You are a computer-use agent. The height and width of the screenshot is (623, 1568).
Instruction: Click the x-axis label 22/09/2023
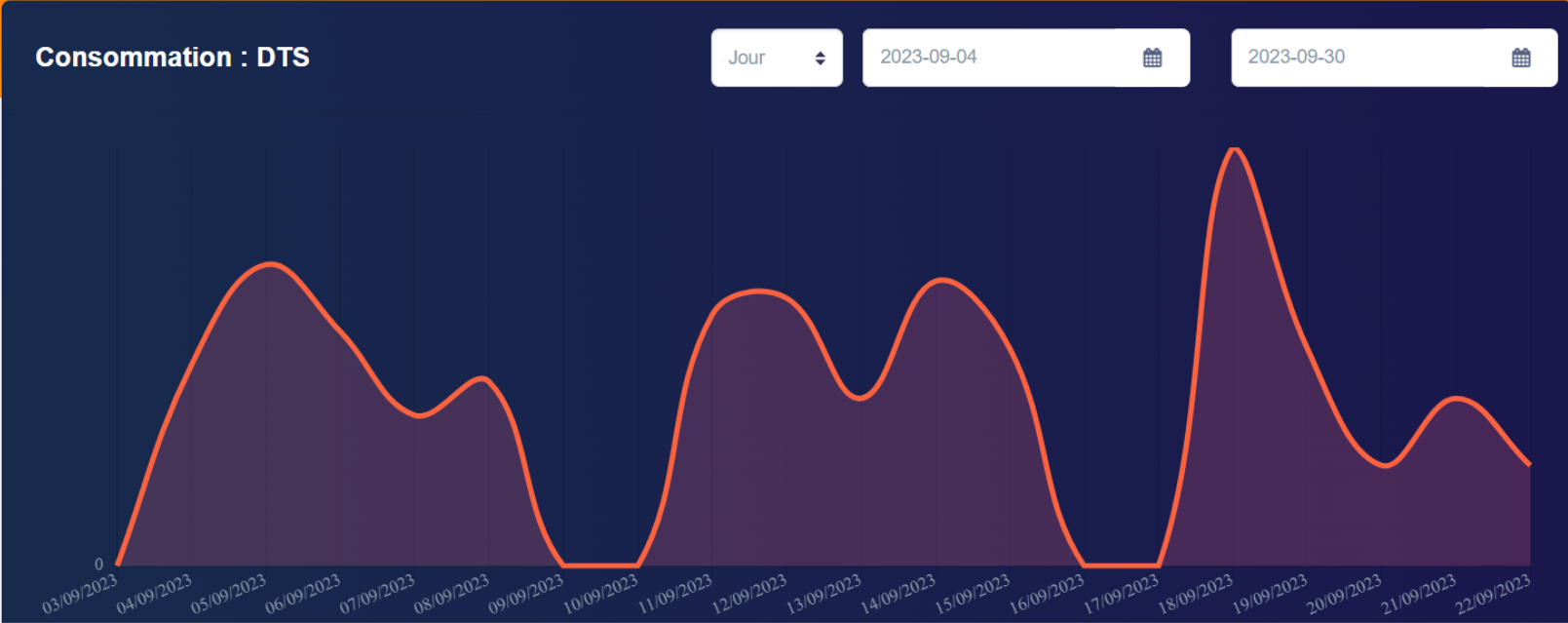[1493, 594]
